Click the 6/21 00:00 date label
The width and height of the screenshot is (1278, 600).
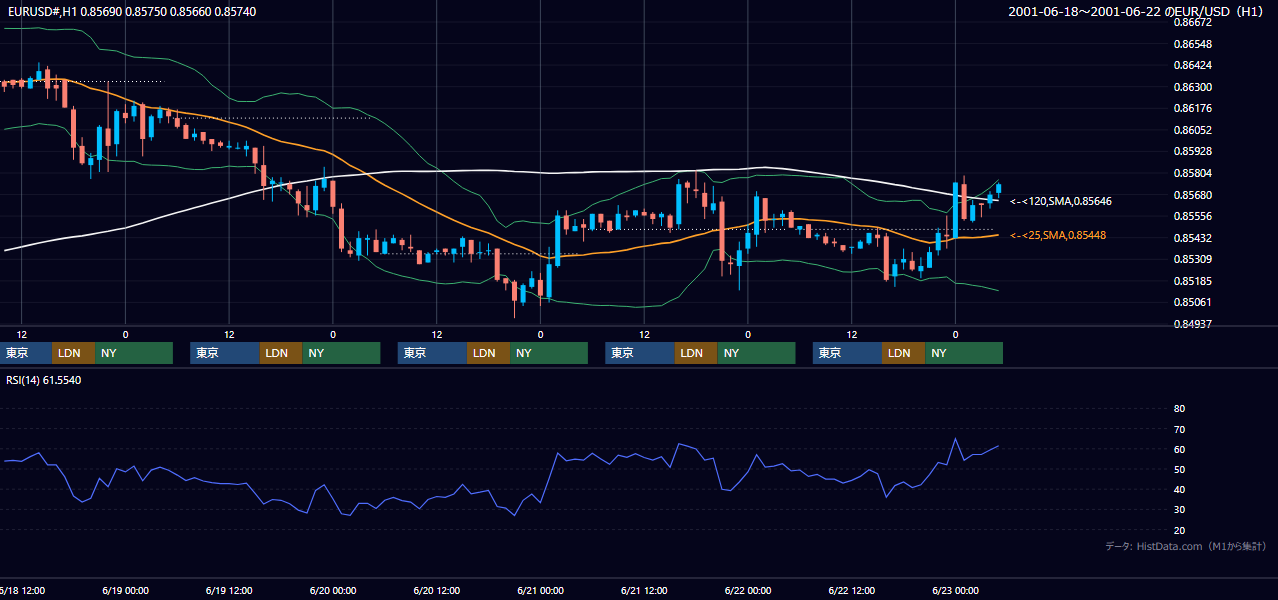[541, 590]
